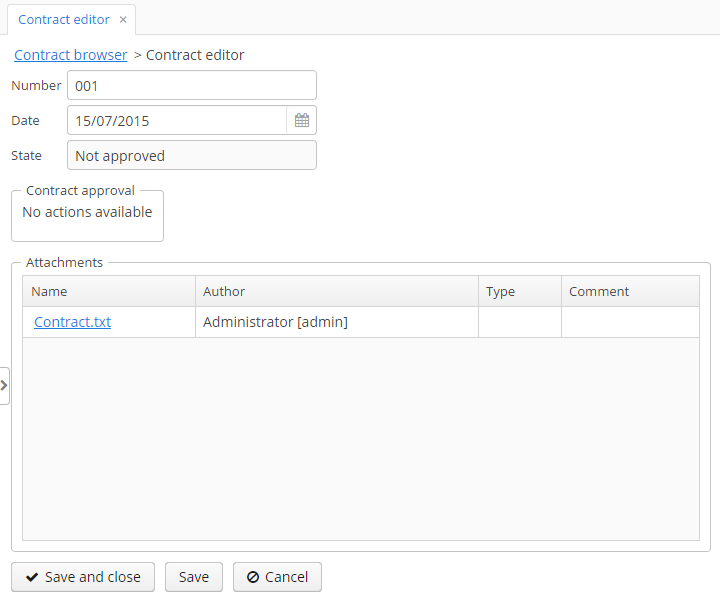
Task: Click the Comment column header
Action: 629,292
